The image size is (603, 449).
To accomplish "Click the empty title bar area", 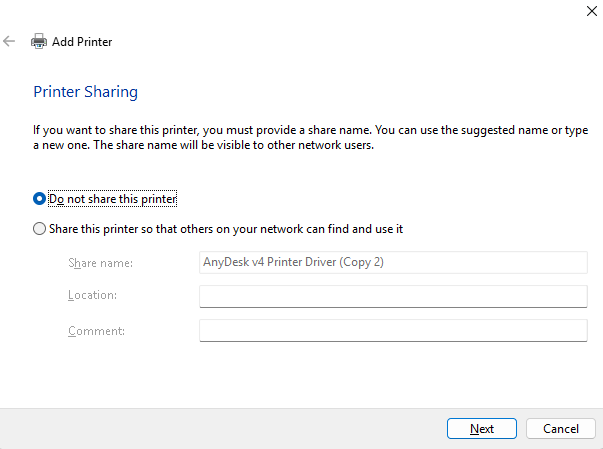I will (x=300, y=12).
